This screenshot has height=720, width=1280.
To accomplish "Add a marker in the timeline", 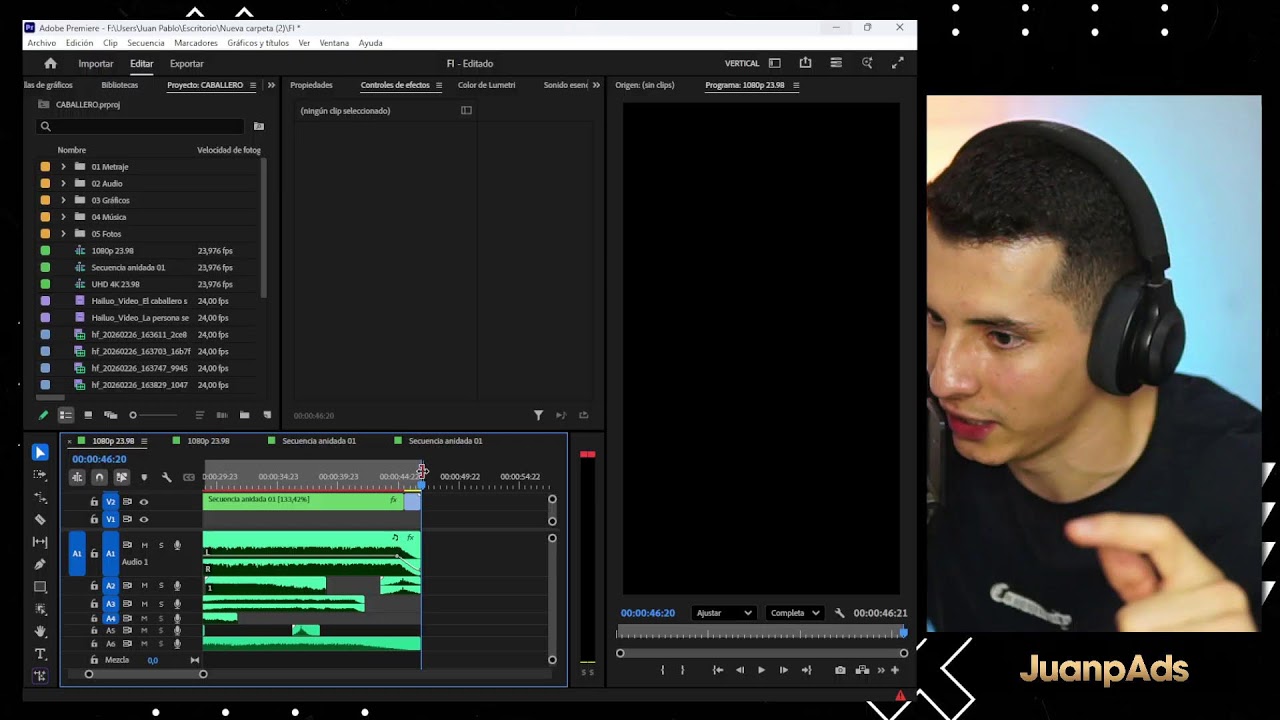I will 144,477.
